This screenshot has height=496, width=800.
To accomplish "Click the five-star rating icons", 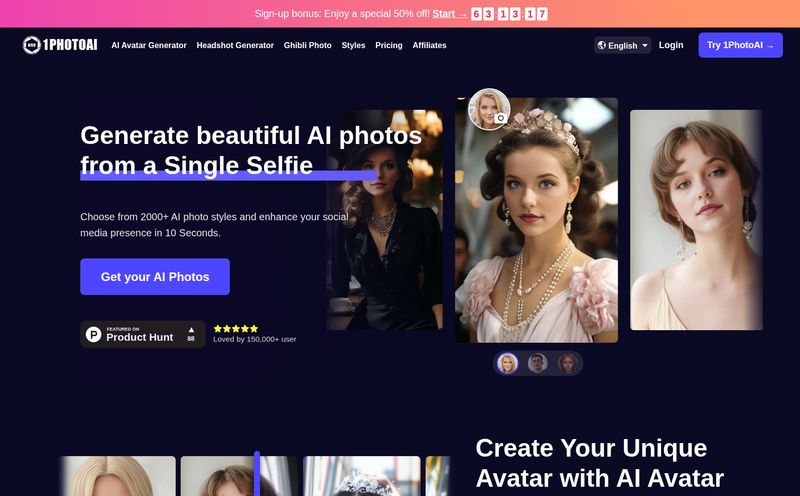I will click(x=235, y=328).
